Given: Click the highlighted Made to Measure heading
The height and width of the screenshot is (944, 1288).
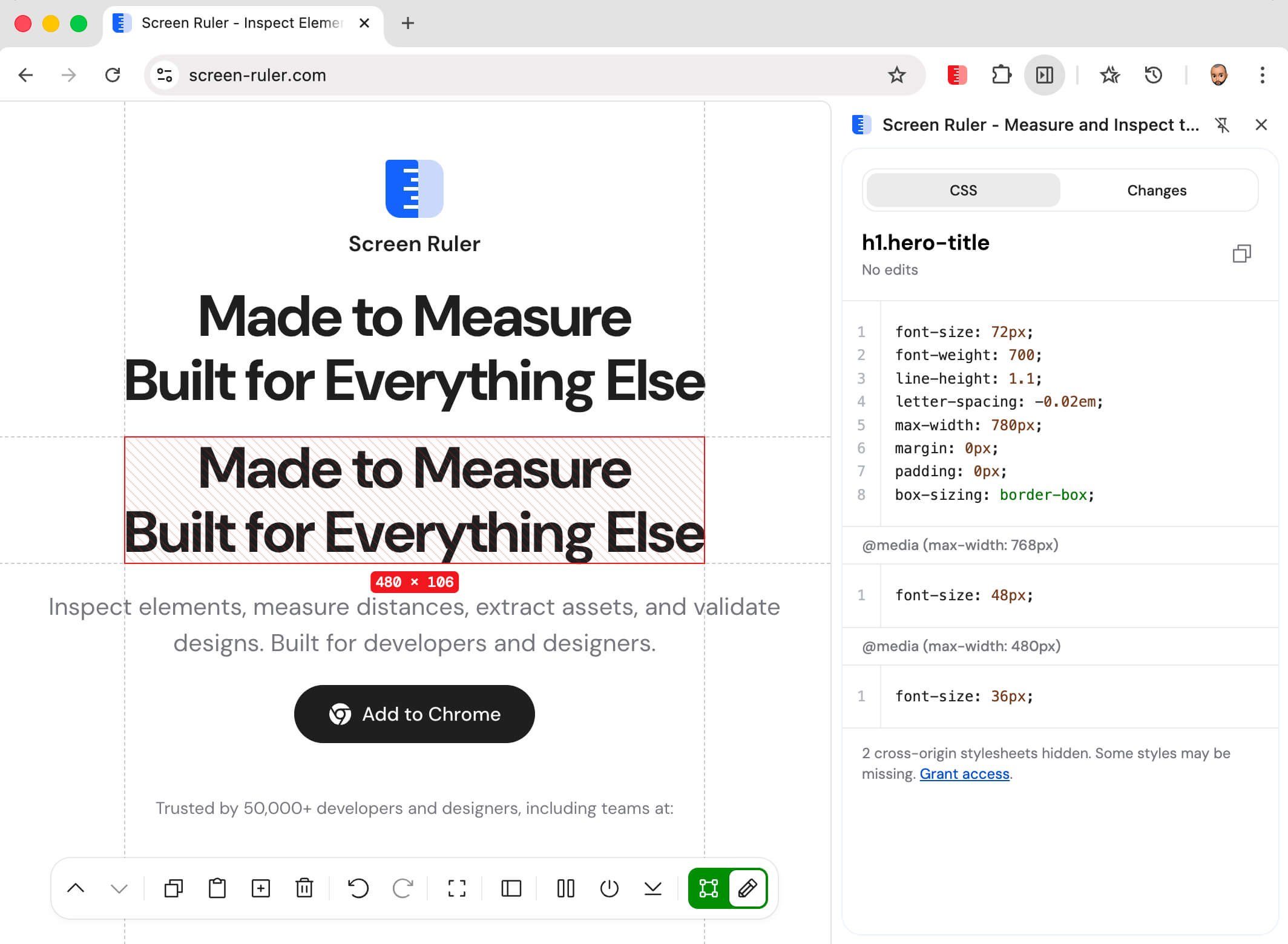Looking at the screenshot, I should point(415,500).
